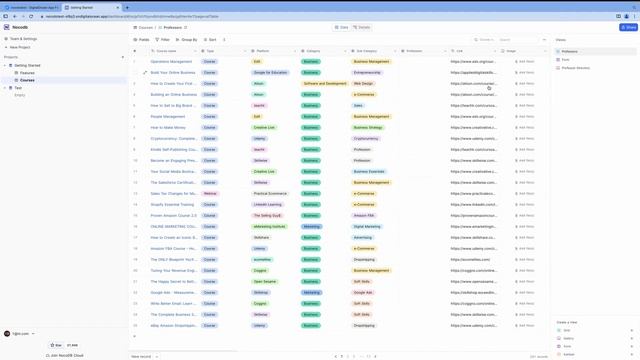Click the table search input field
The width and height of the screenshot is (640, 360).
pyautogui.click(x=518, y=40)
